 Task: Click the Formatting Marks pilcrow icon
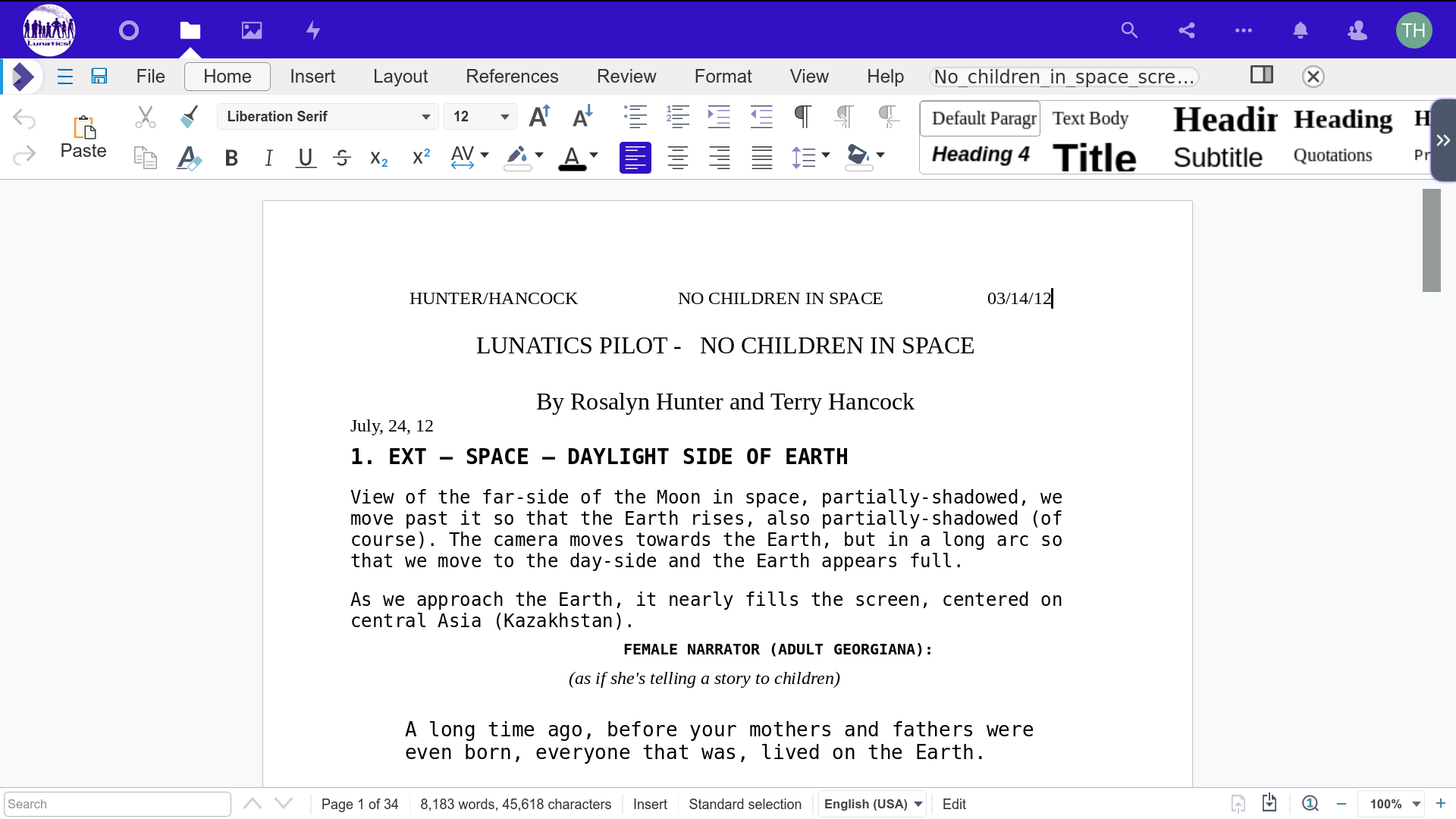pyautogui.click(x=802, y=116)
